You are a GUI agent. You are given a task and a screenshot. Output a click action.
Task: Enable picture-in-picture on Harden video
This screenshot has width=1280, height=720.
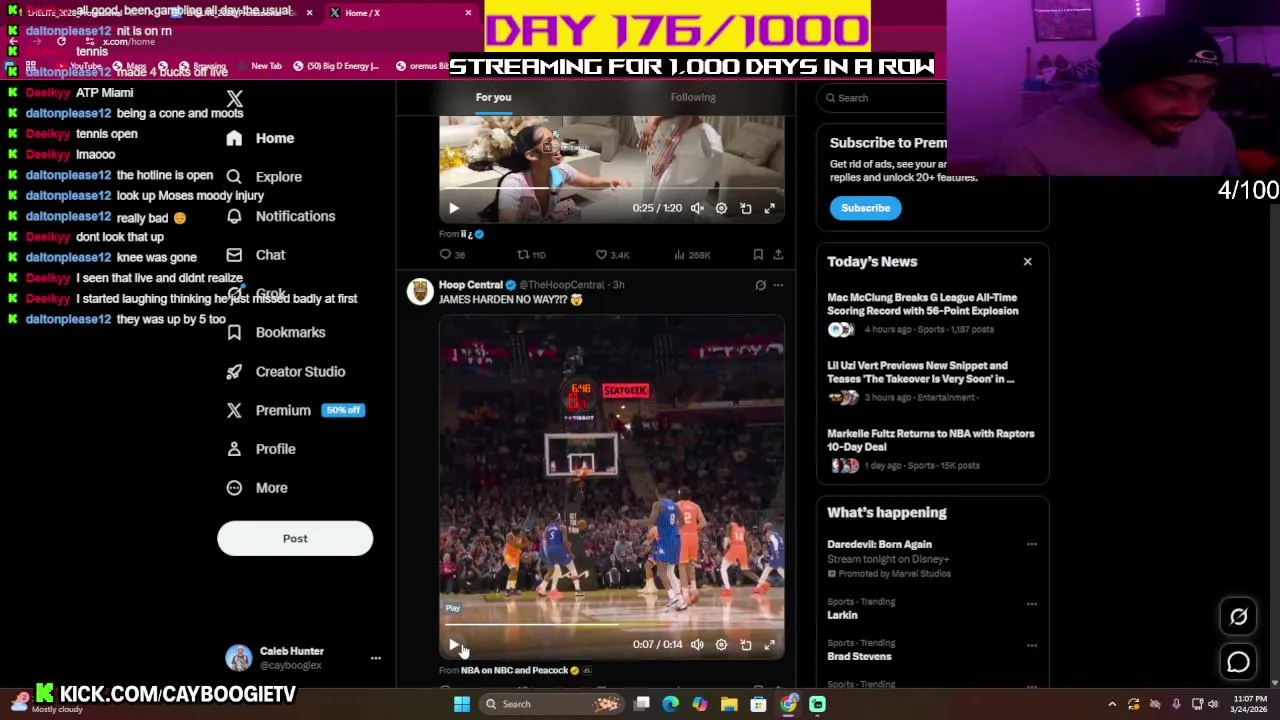coord(745,645)
